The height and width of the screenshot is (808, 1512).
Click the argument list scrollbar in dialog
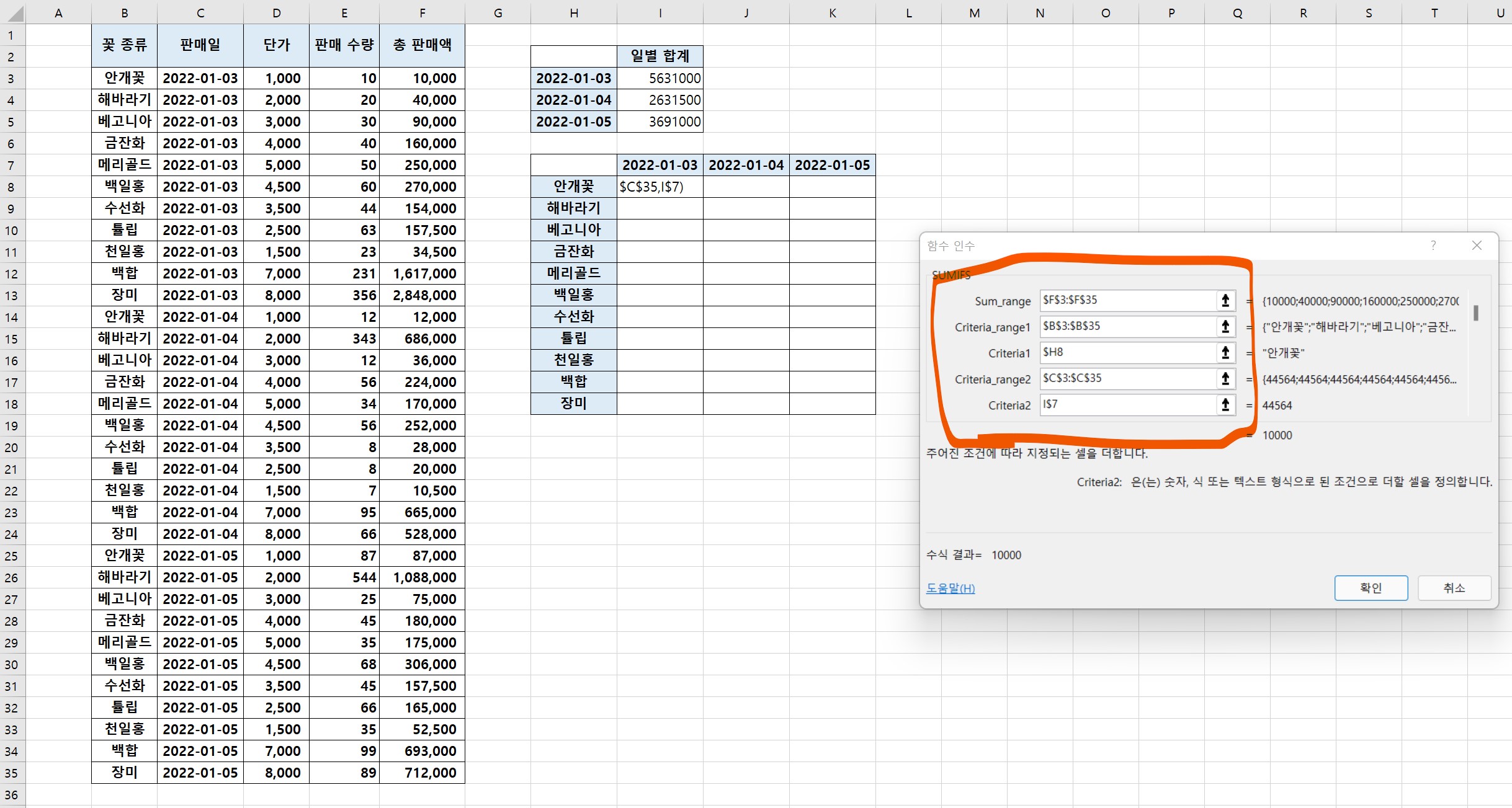click(x=1476, y=313)
